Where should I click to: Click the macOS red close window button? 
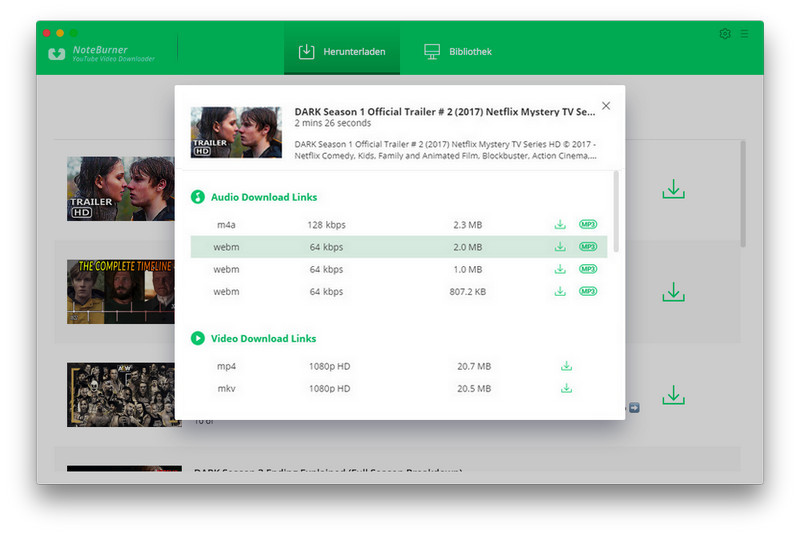pyautogui.click(x=46, y=33)
